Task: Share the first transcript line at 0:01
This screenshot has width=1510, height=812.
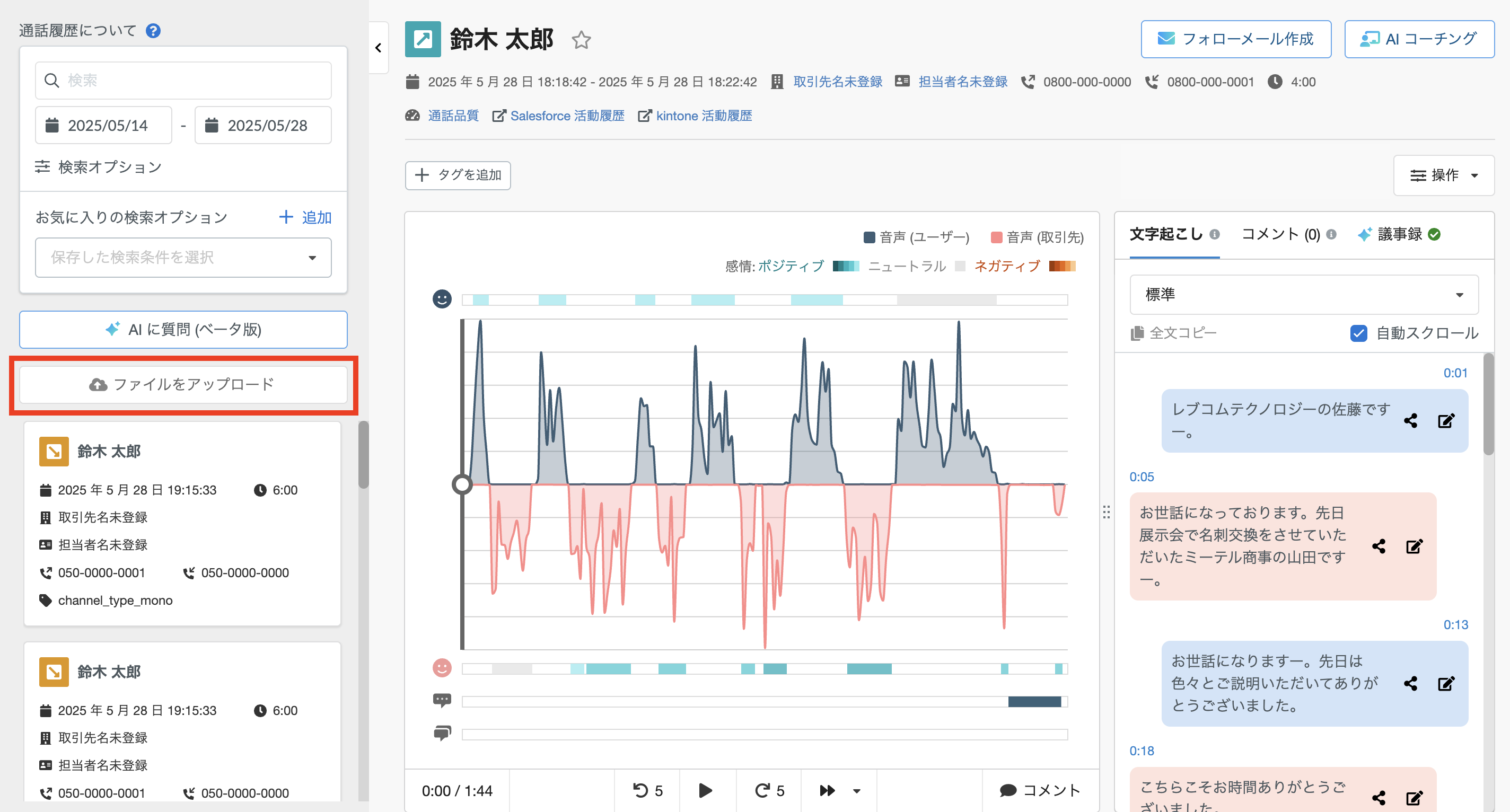Action: [x=1410, y=421]
